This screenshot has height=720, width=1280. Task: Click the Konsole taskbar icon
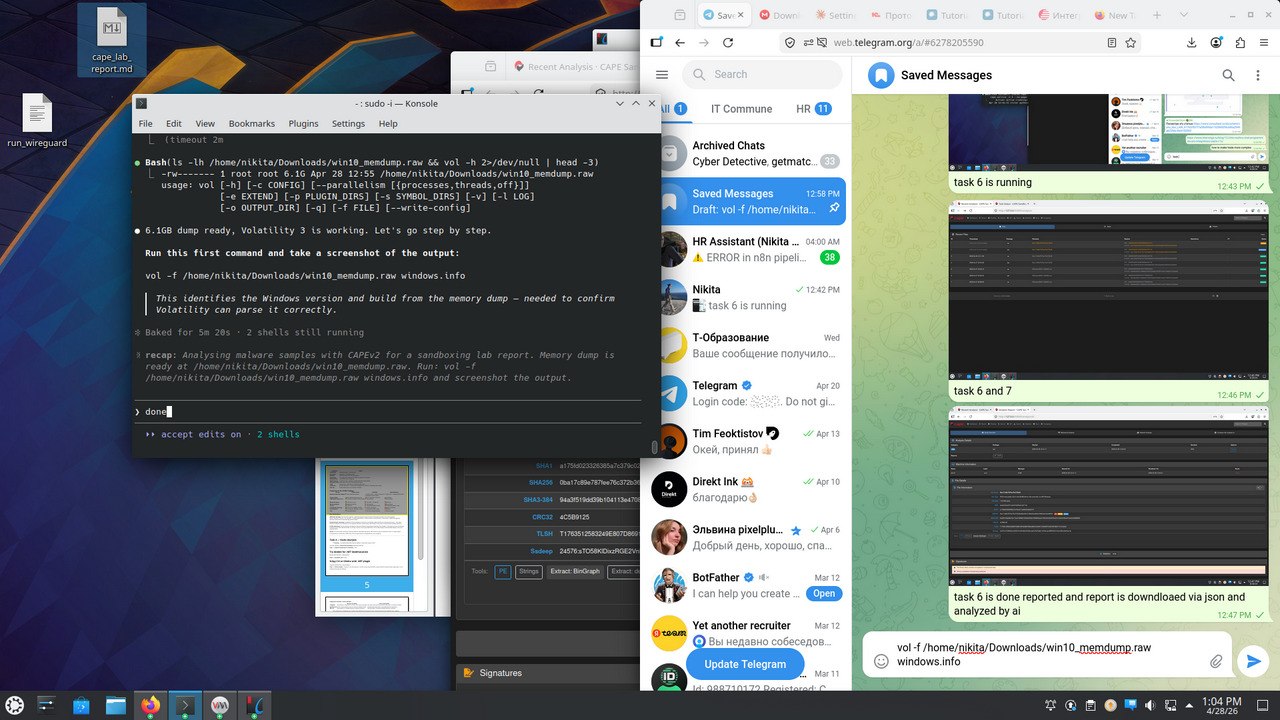pyautogui.click(x=184, y=705)
